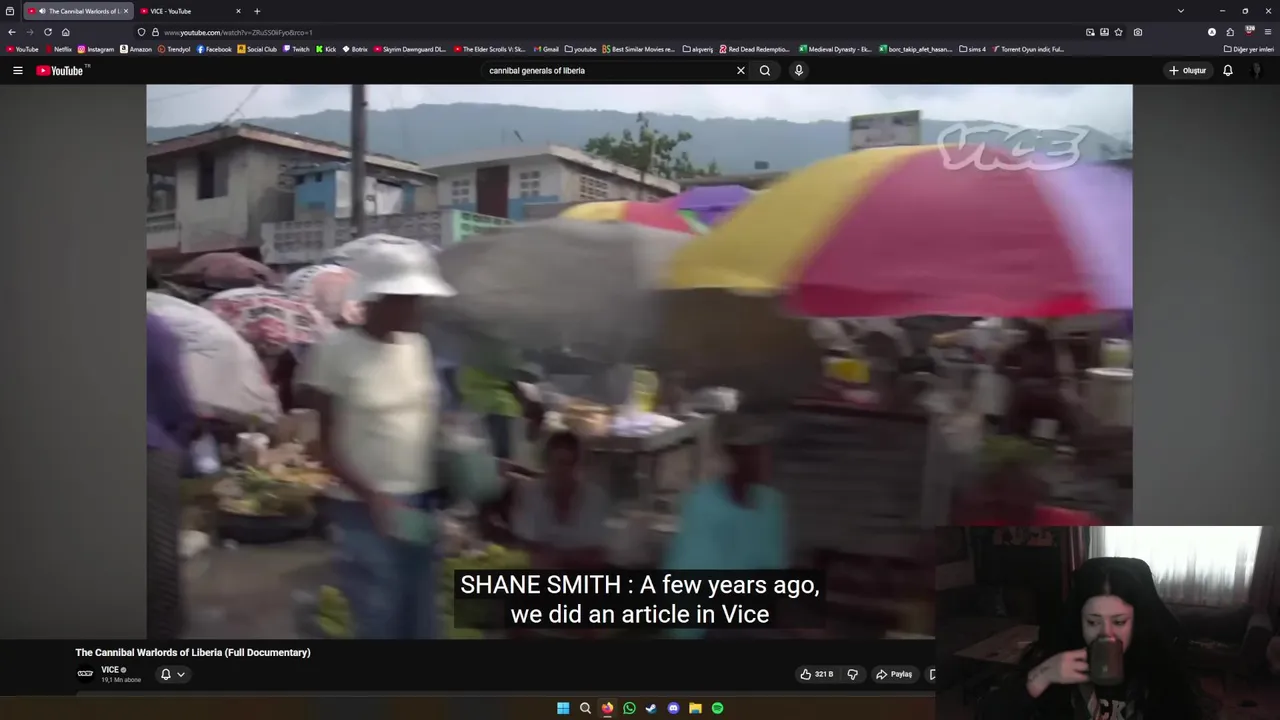Viewport: 1280px width, 720px height.
Task: Open Skyrim Dawnguard DL bookmark
Action: pyautogui.click(x=410, y=49)
